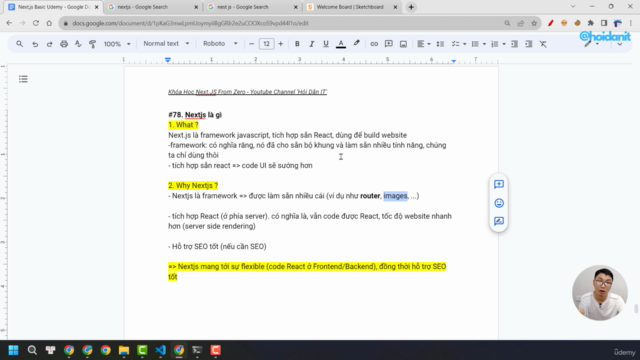Screen dimensions: 640x360
Task: Open the highlight color picker
Action: [356, 44]
